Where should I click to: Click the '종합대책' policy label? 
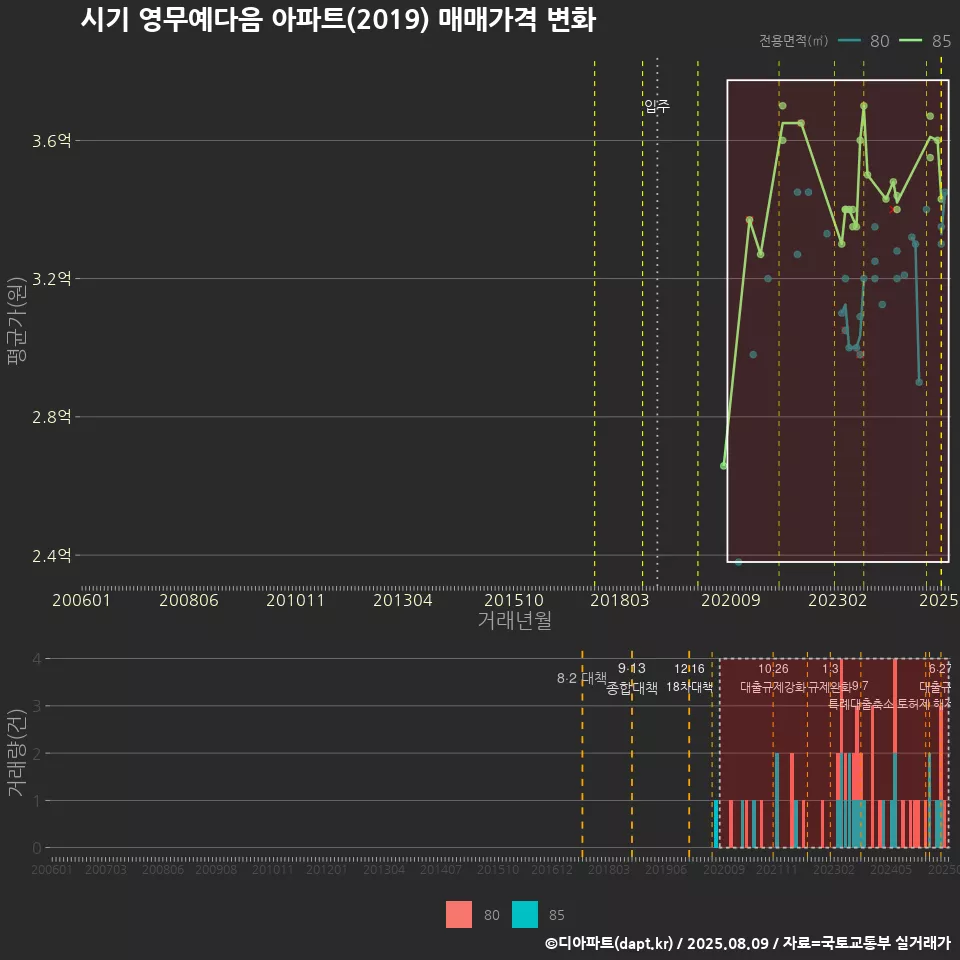click(632, 688)
